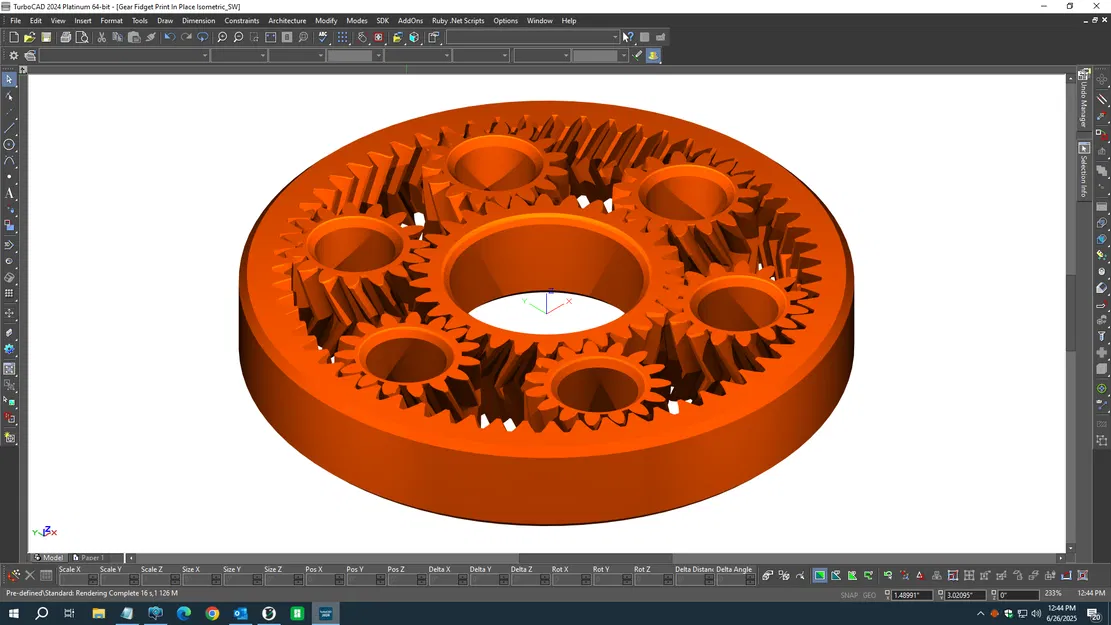
Task: Open the Windows Start menu
Action: click(x=13, y=613)
